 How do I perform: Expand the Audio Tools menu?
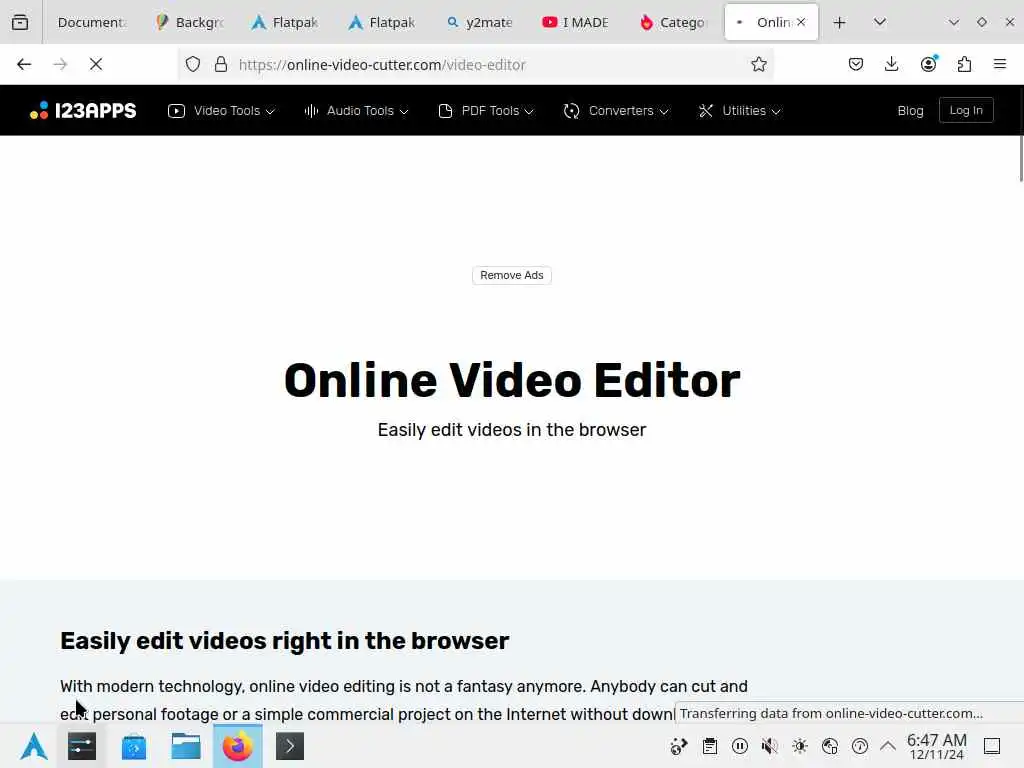[357, 110]
